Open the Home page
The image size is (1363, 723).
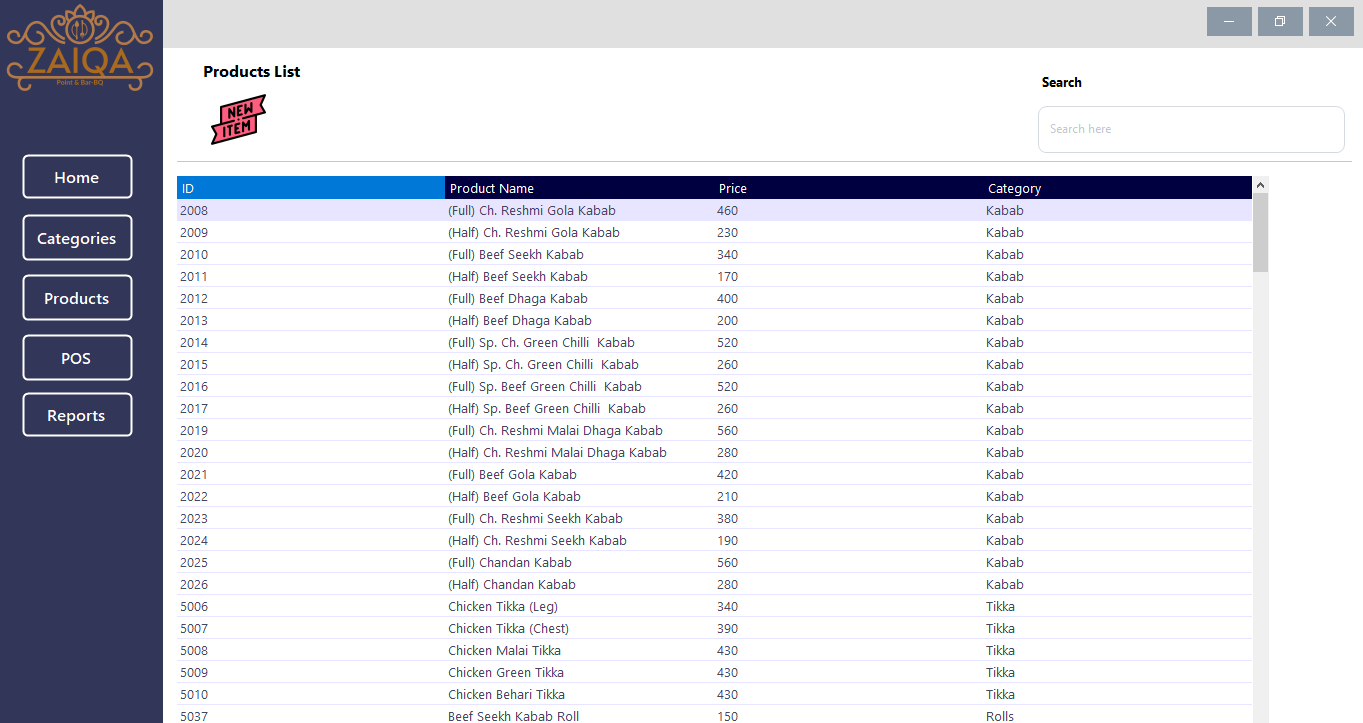tap(77, 177)
